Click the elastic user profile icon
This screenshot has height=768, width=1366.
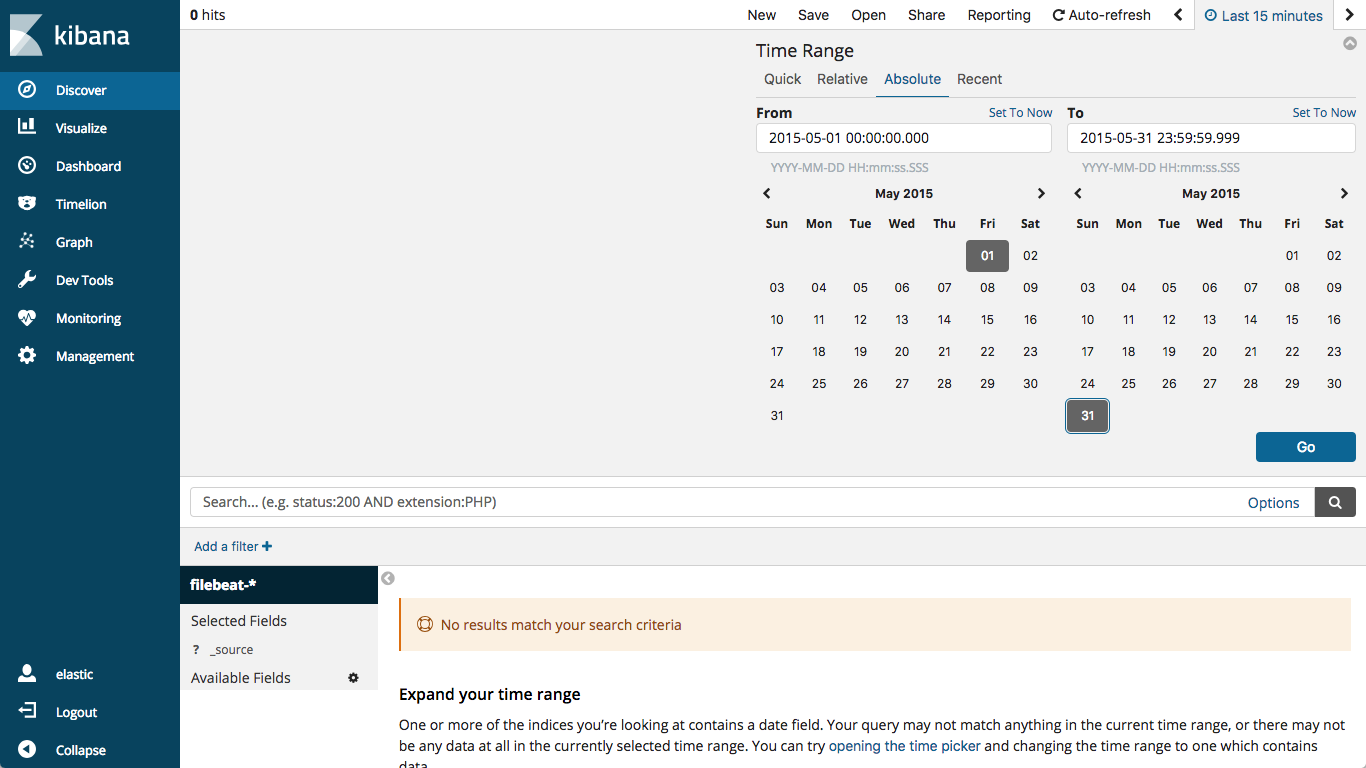coord(27,674)
